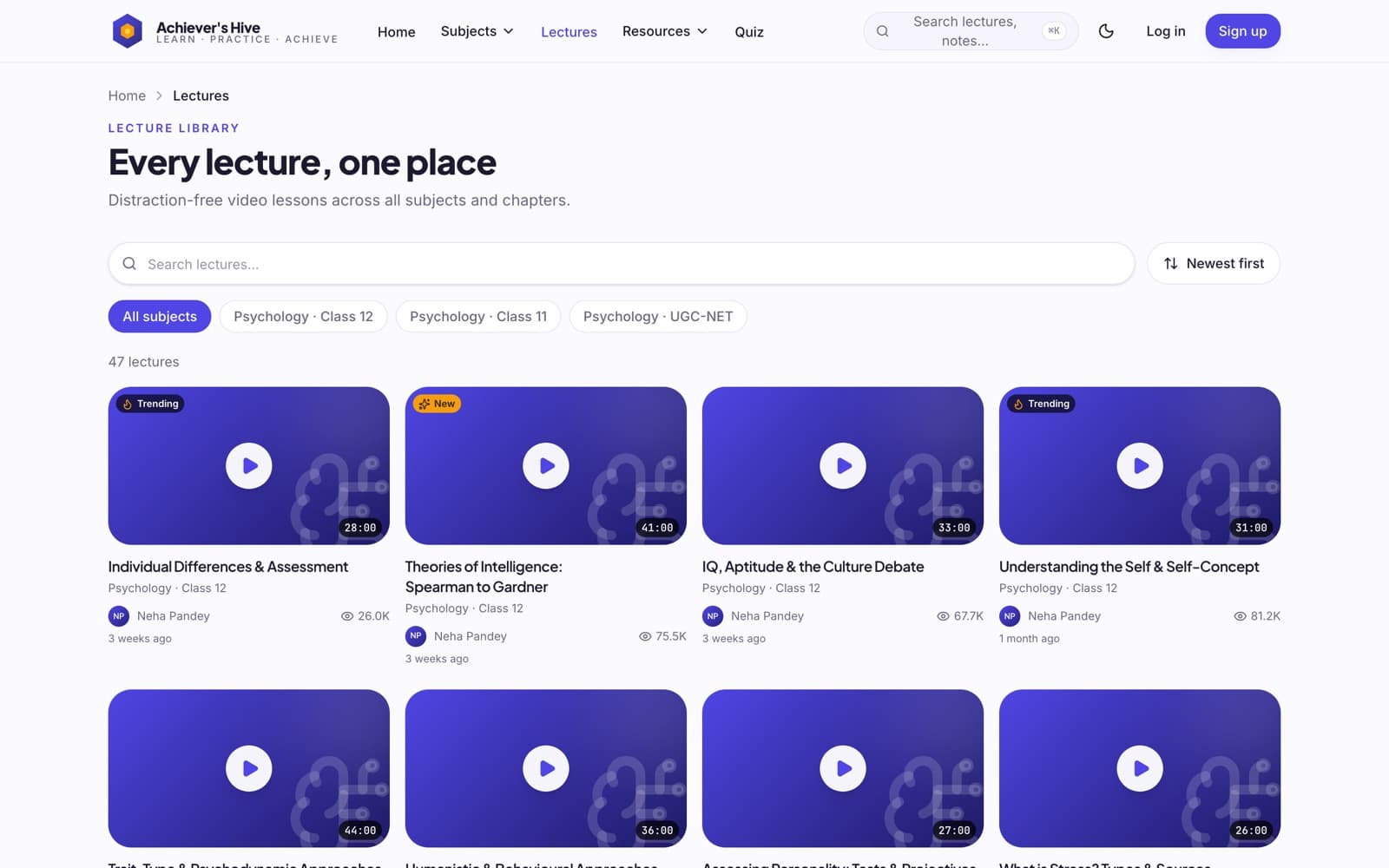Image resolution: width=1389 pixels, height=868 pixels.
Task: Click the 41:00 duration badge
Action: (657, 528)
